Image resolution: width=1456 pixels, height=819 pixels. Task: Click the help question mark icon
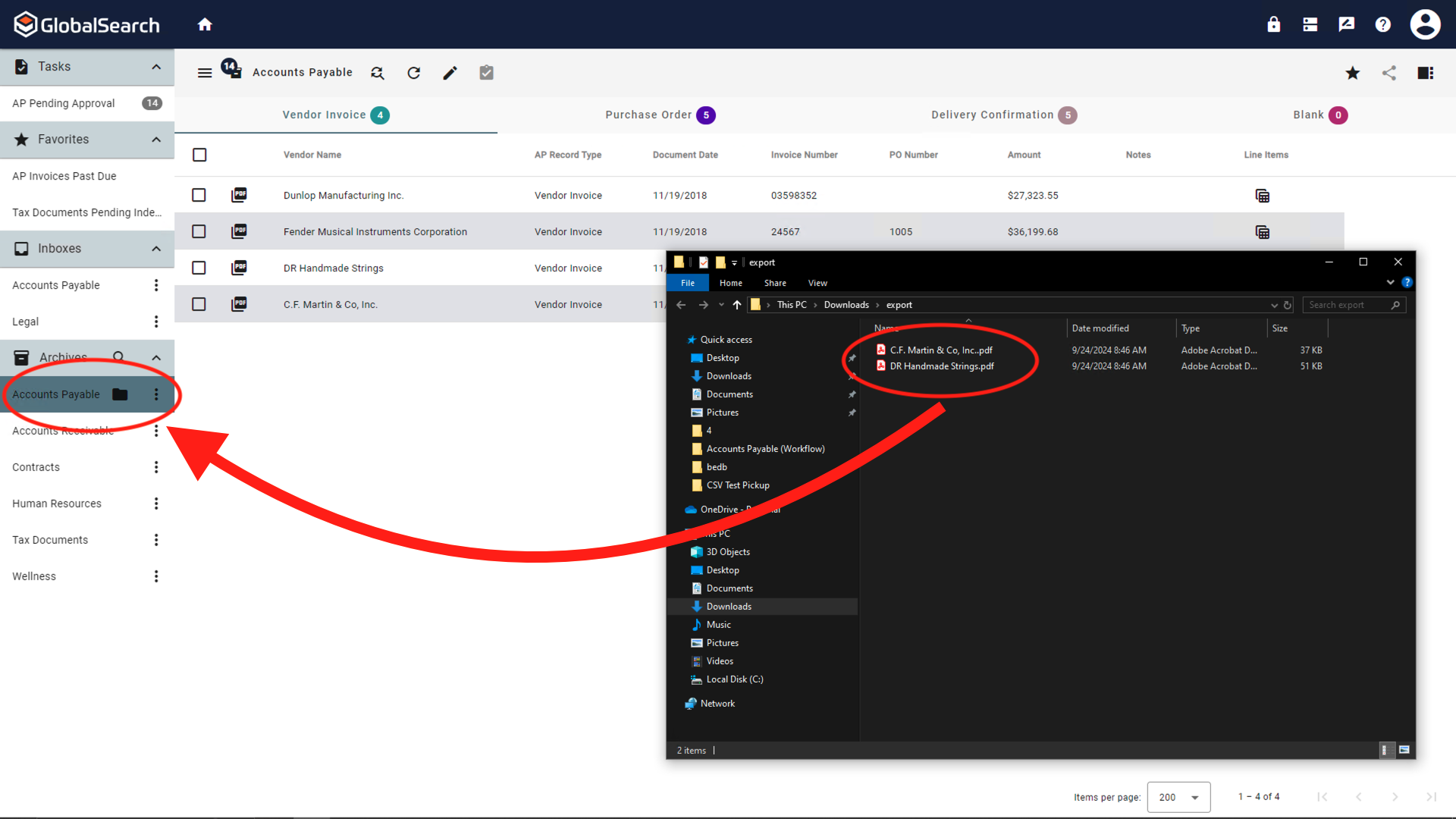click(1382, 24)
